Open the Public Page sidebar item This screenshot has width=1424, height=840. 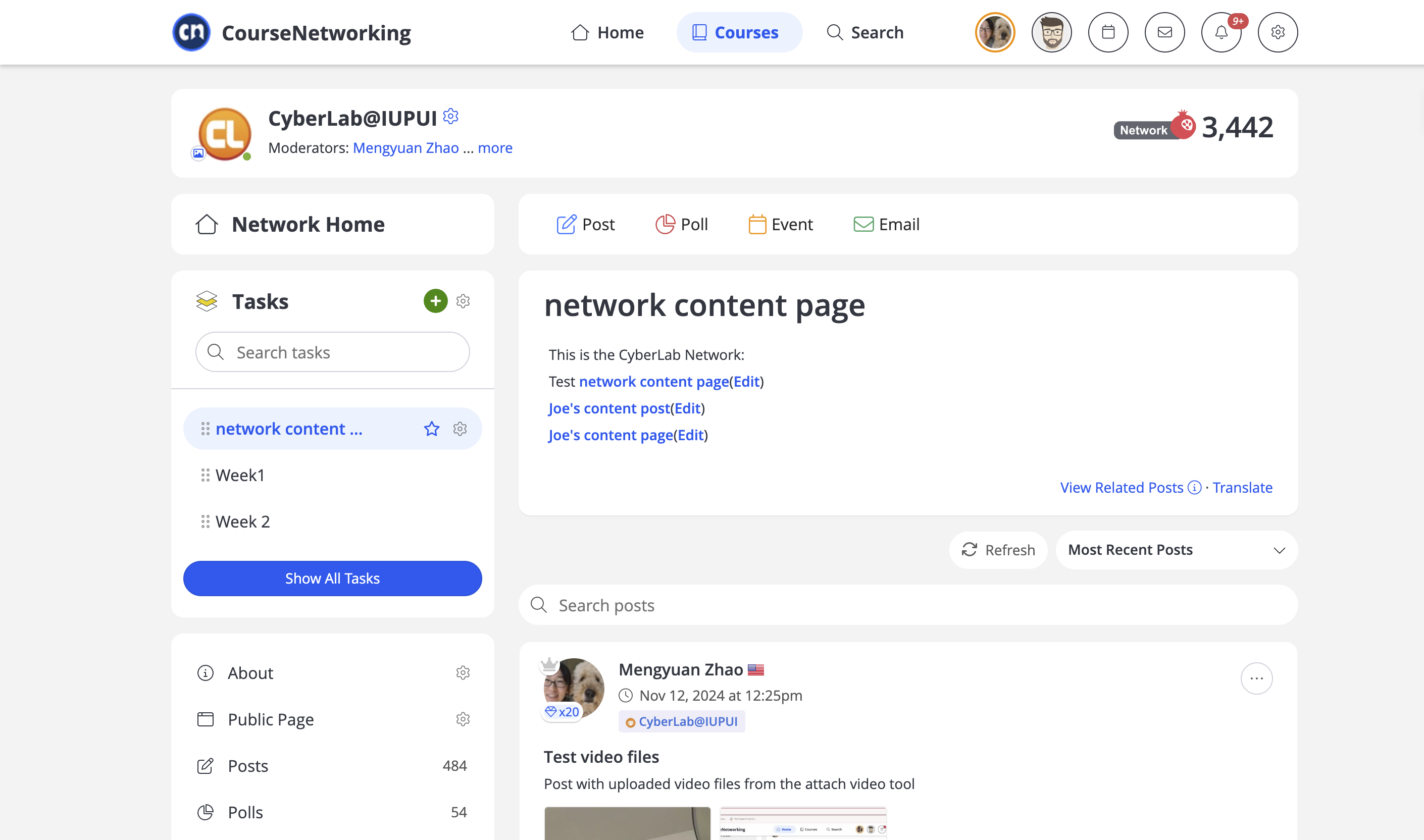point(271,719)
